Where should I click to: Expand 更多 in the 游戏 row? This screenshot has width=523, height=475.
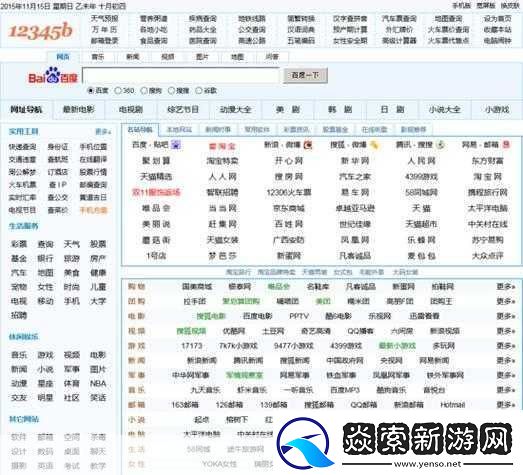coord(506,346)
